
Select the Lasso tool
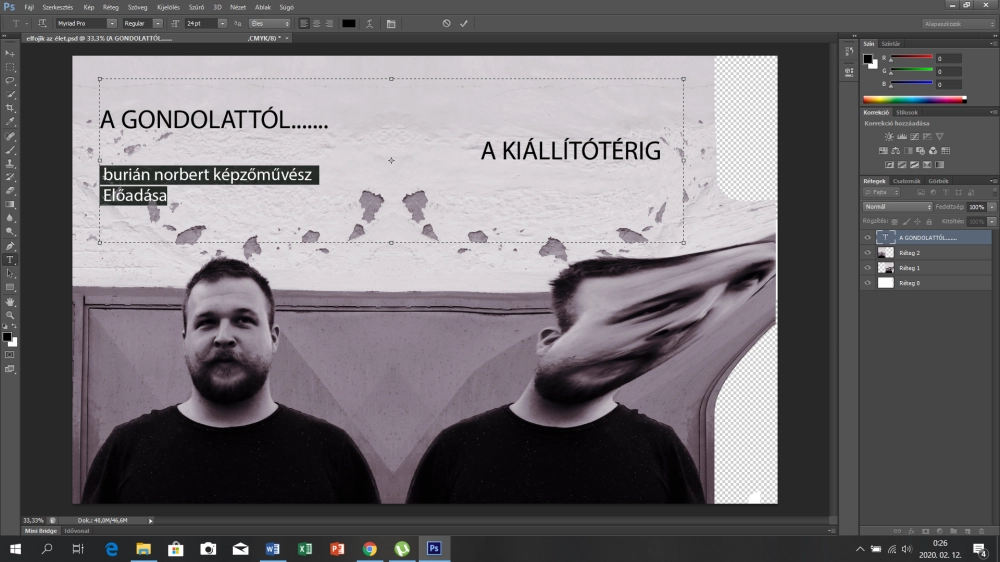pos(10,80)
